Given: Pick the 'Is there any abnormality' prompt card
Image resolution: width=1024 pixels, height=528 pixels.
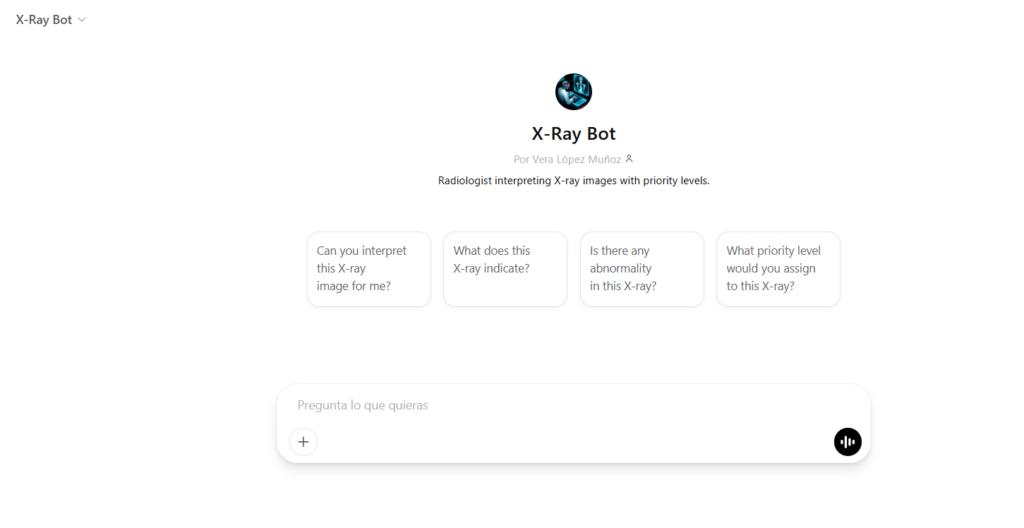Looking at the screenshot, I should point(642,269).
